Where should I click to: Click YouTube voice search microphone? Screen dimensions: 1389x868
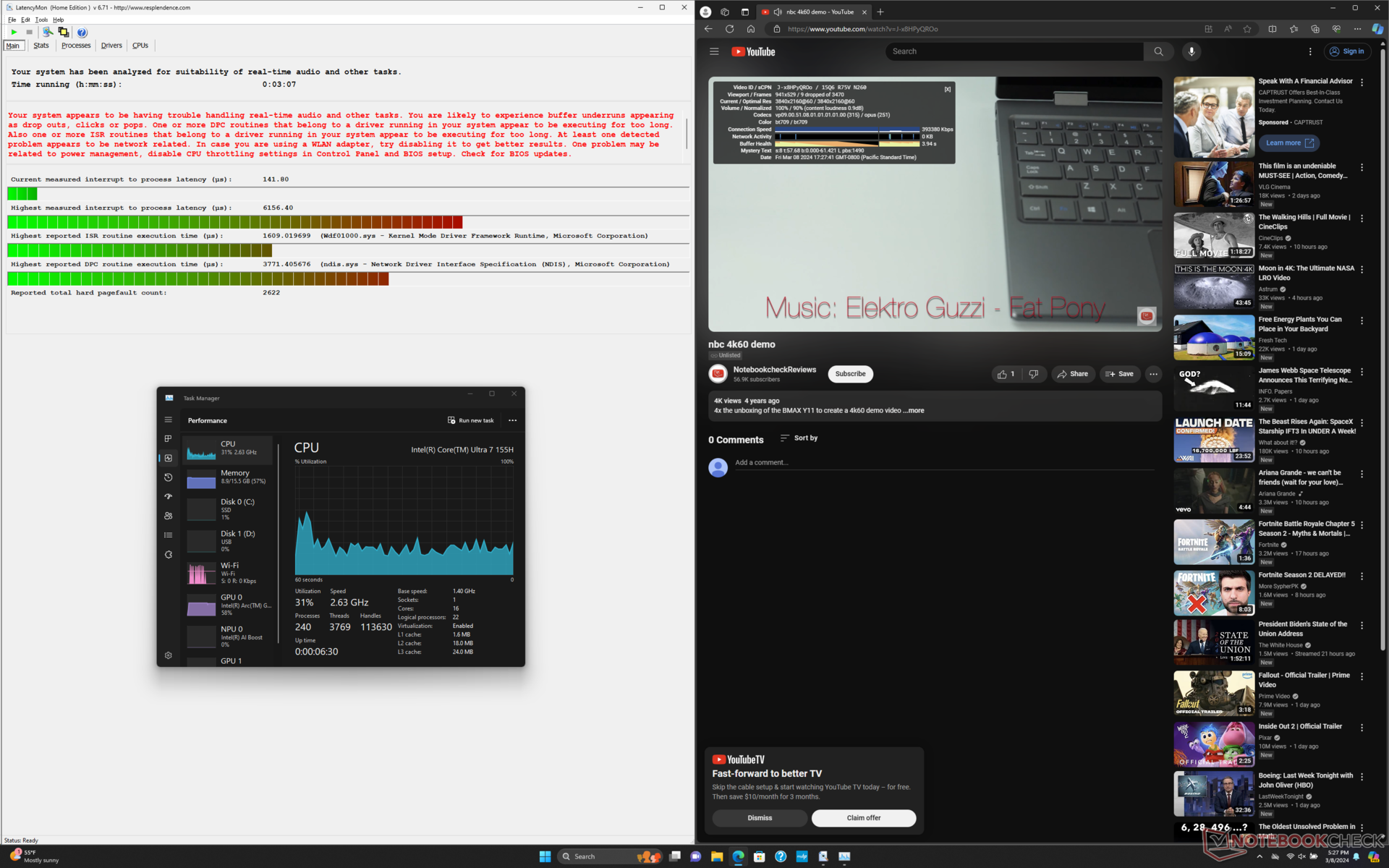[x=1192, y=51]
